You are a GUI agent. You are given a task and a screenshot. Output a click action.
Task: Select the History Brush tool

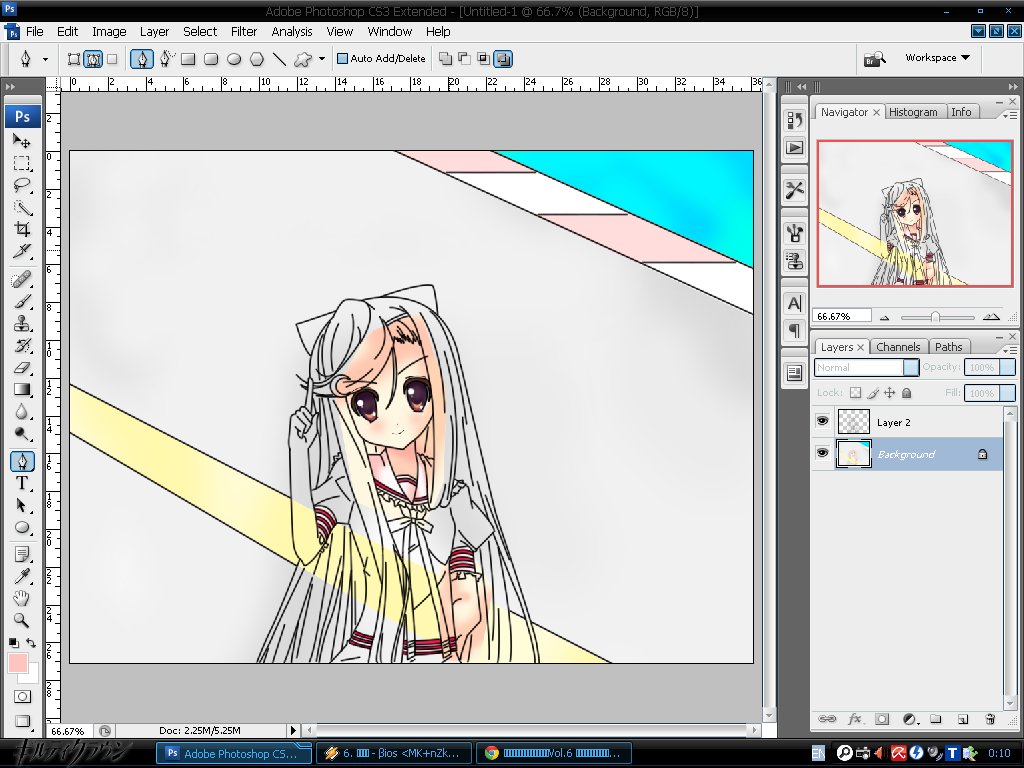click(22, 346)
